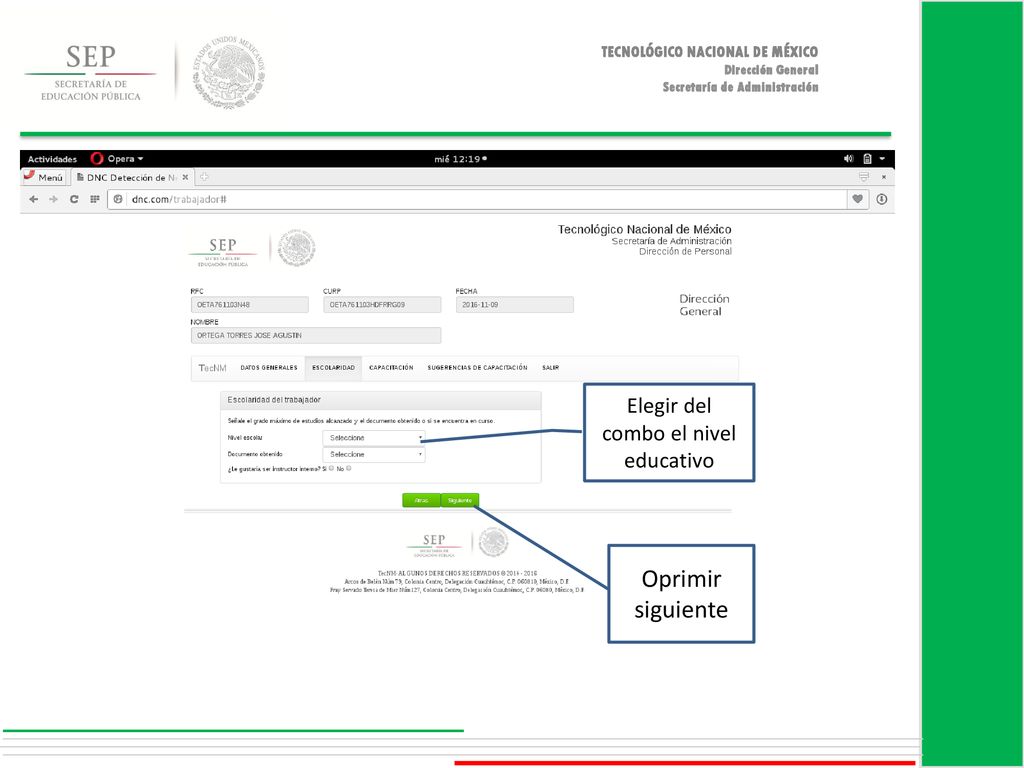Screen dimensions: 1024x768
Task: Open the clock showing mié 12:19
Action: point(460,159)
